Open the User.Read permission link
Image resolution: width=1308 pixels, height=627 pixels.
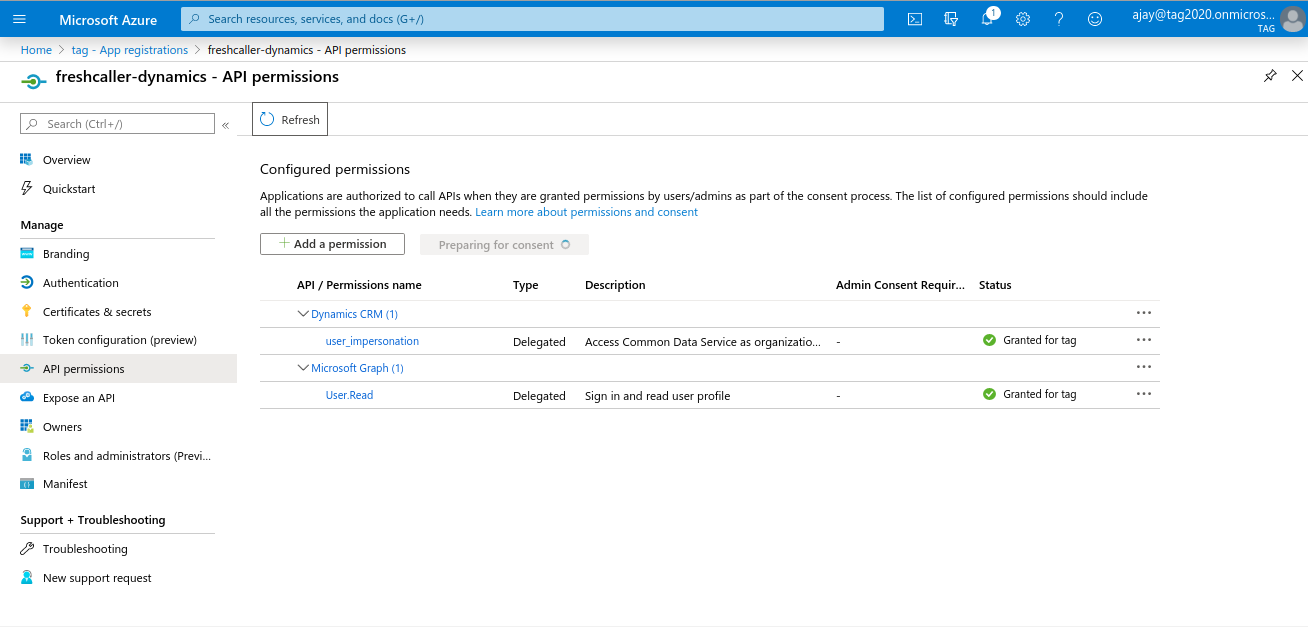tap(349, 395)
